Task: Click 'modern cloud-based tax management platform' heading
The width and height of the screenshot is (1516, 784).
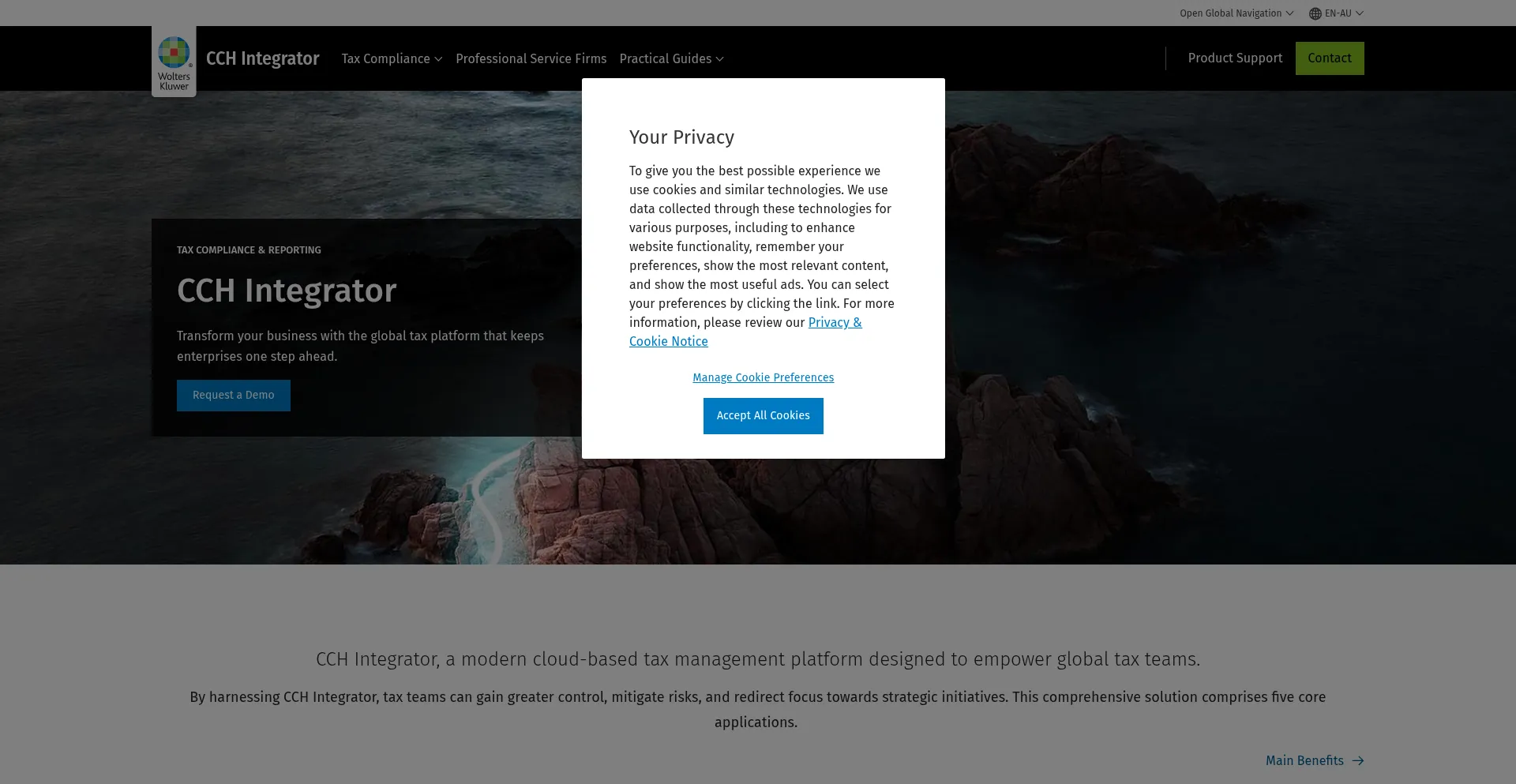Action: point(758,659)
